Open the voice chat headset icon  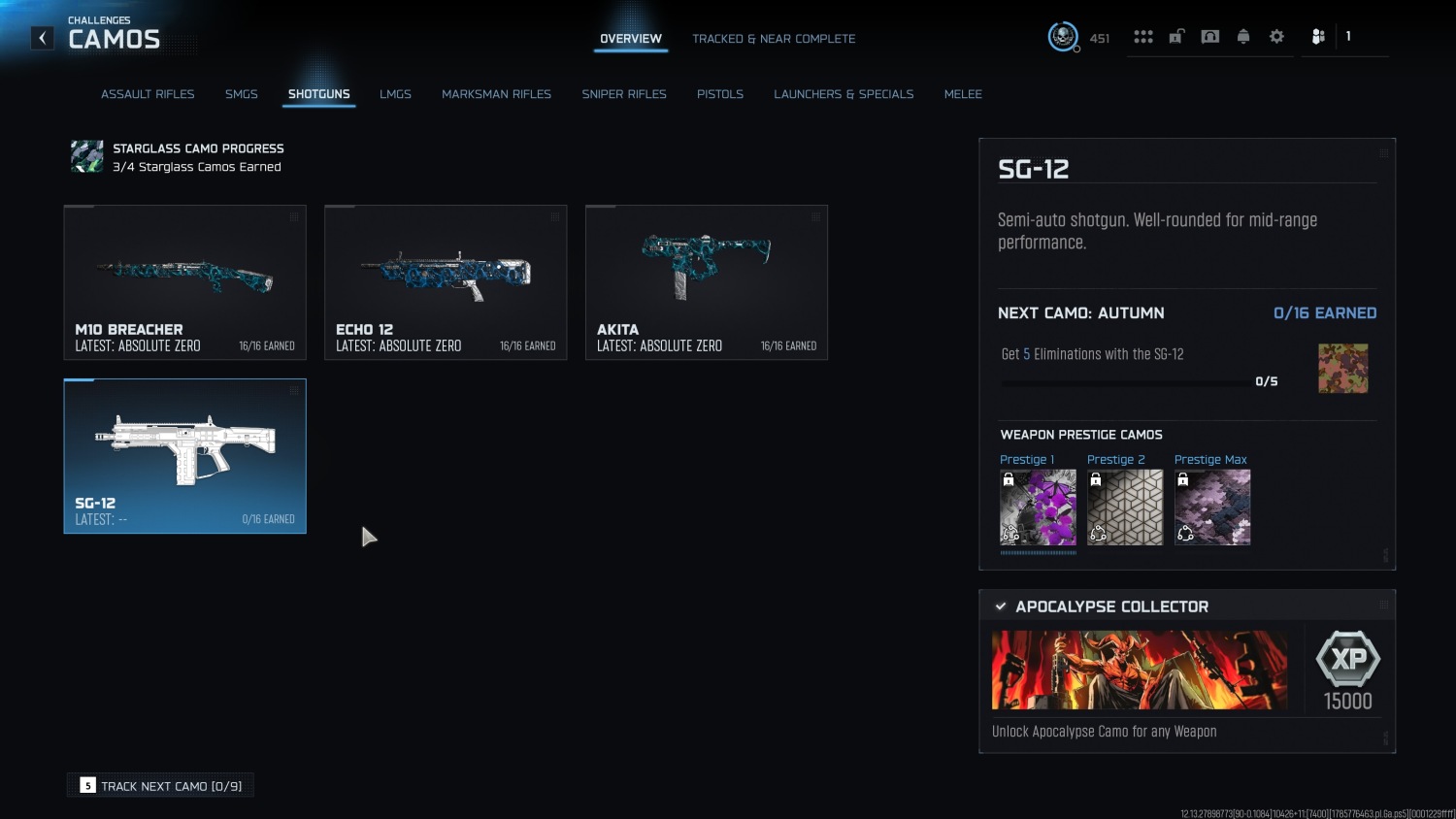[1209, 37]
